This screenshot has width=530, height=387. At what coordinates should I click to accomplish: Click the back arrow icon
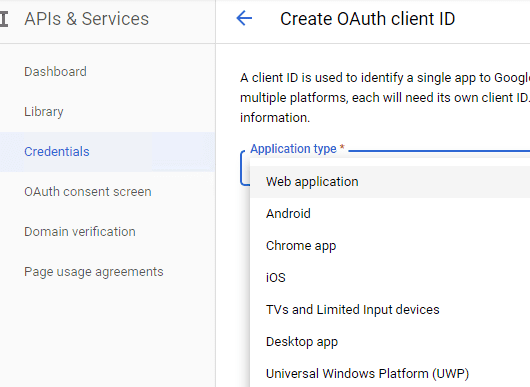coord(244,18)
